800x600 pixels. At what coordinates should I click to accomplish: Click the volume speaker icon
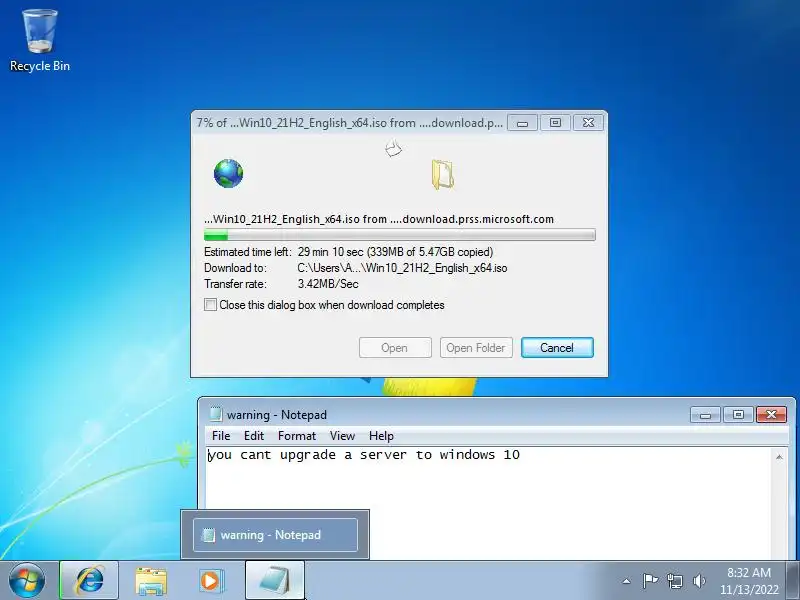pyautogui.click(x=699, y=581)
